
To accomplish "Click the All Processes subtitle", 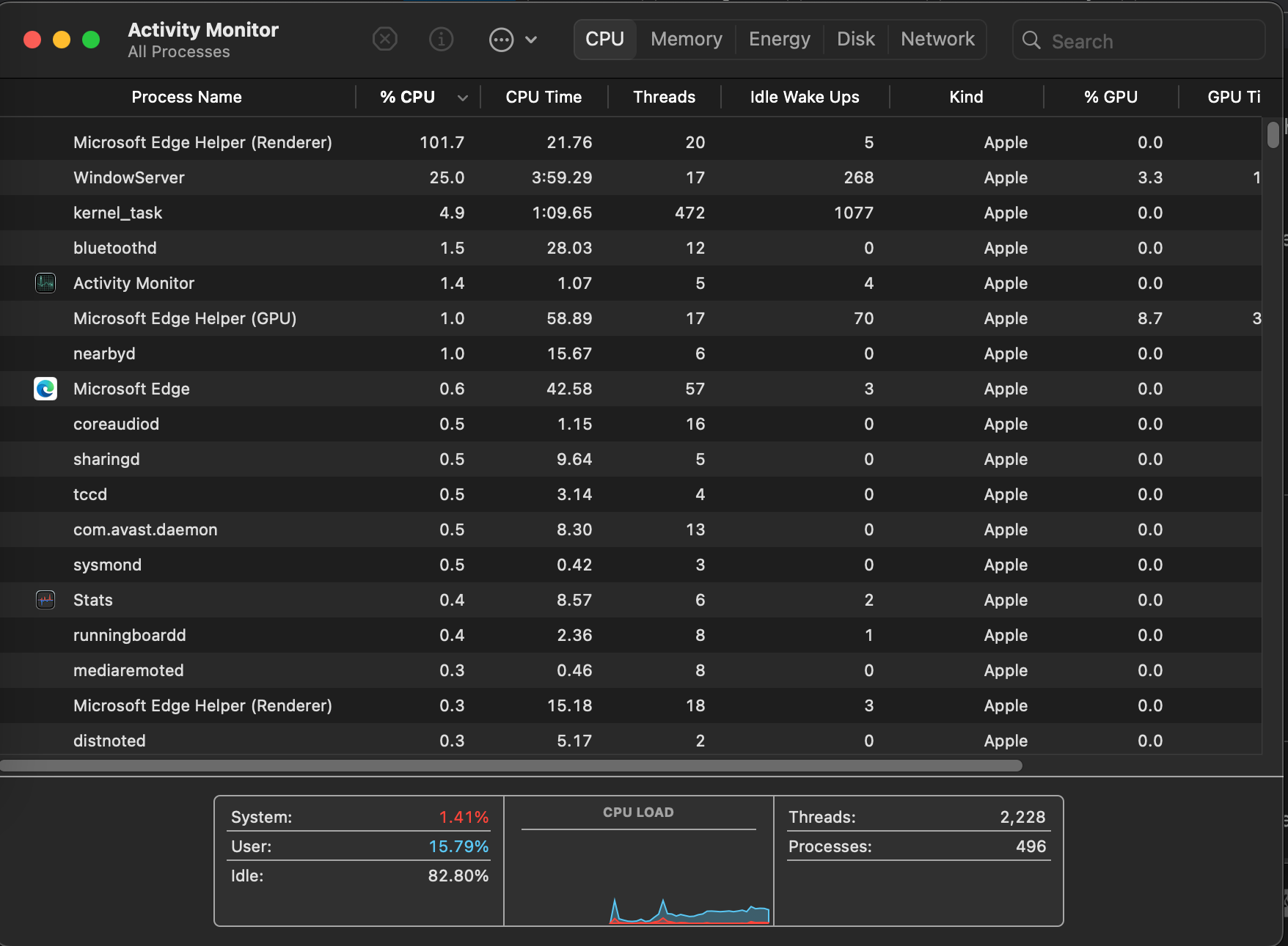I will click(179, 52).
